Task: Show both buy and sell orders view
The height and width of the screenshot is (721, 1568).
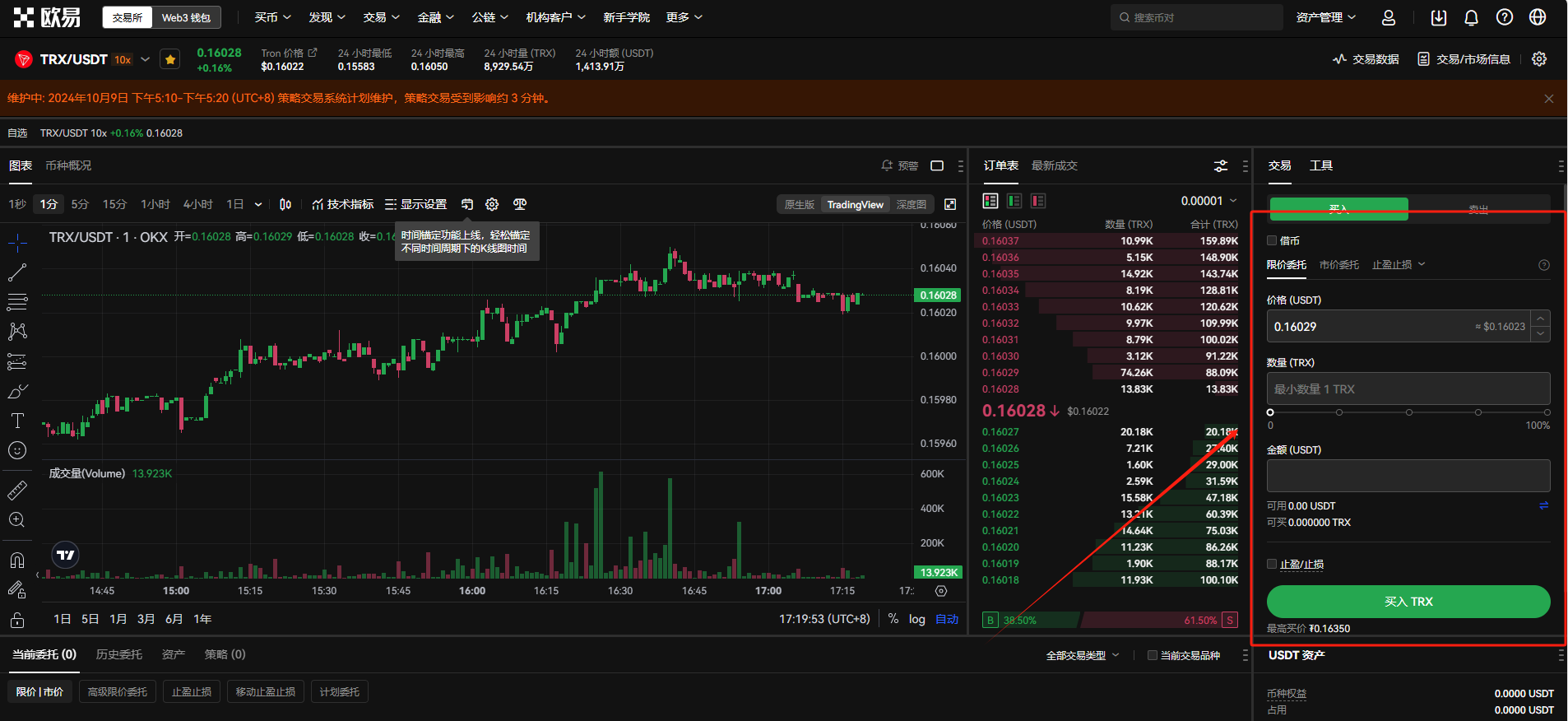Action: pyautogui.click(x=990, y=201)
